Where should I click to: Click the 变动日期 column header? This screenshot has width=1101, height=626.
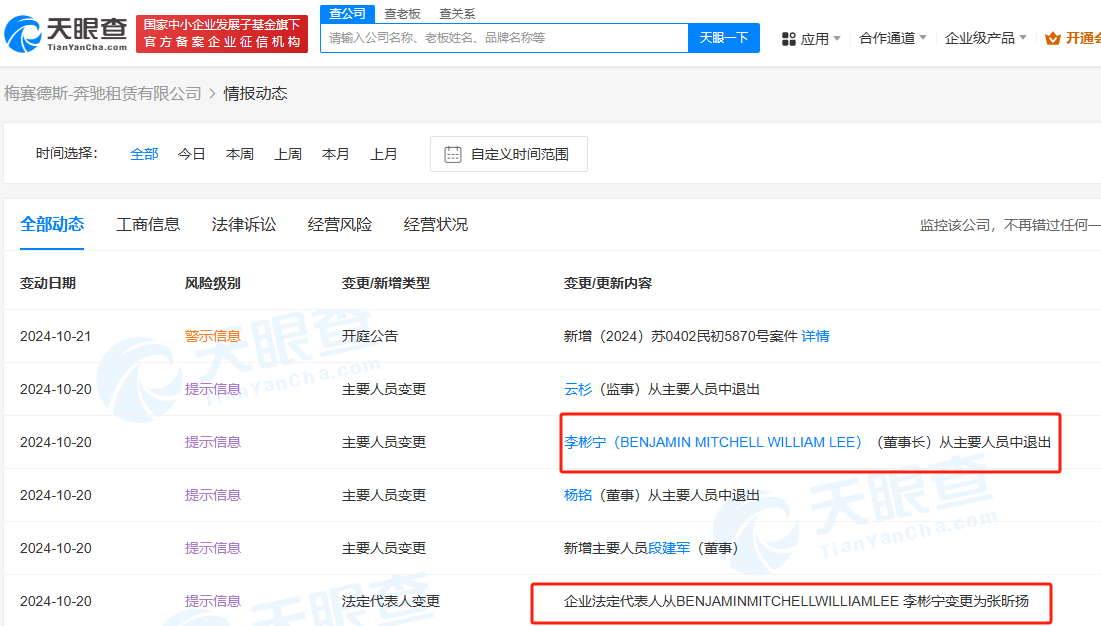(48, 284)
